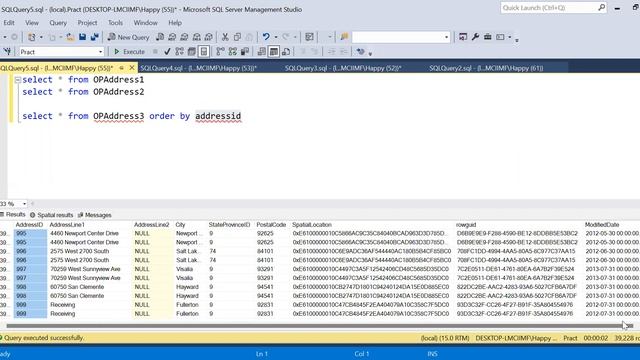Screen dimensions: 640x360
Task: Parse the query with the checkmark icon
Action: [167, 51]
